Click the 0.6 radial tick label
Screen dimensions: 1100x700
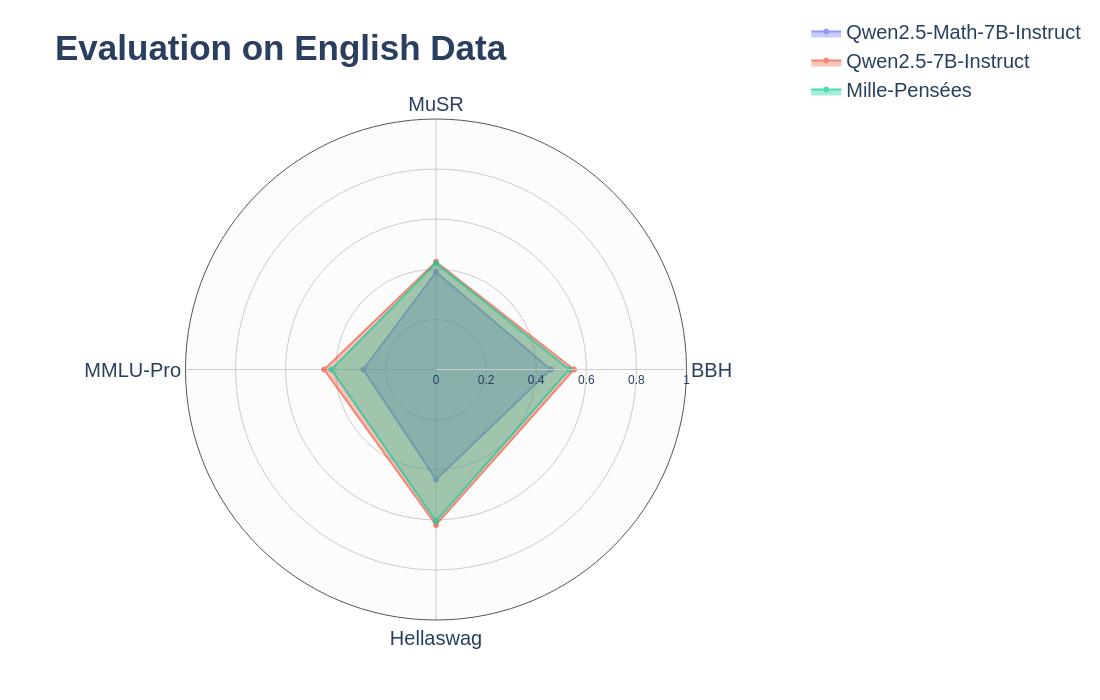(586, 380)
